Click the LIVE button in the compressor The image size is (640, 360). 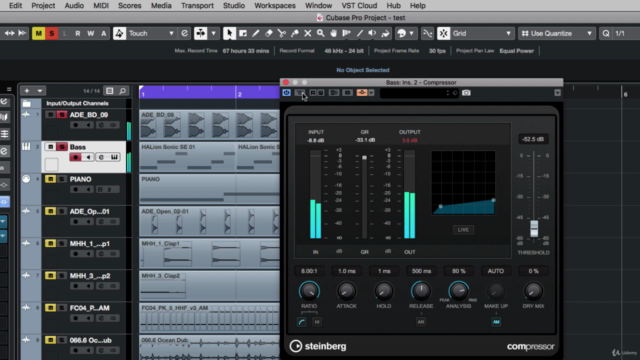coord(463,230)
